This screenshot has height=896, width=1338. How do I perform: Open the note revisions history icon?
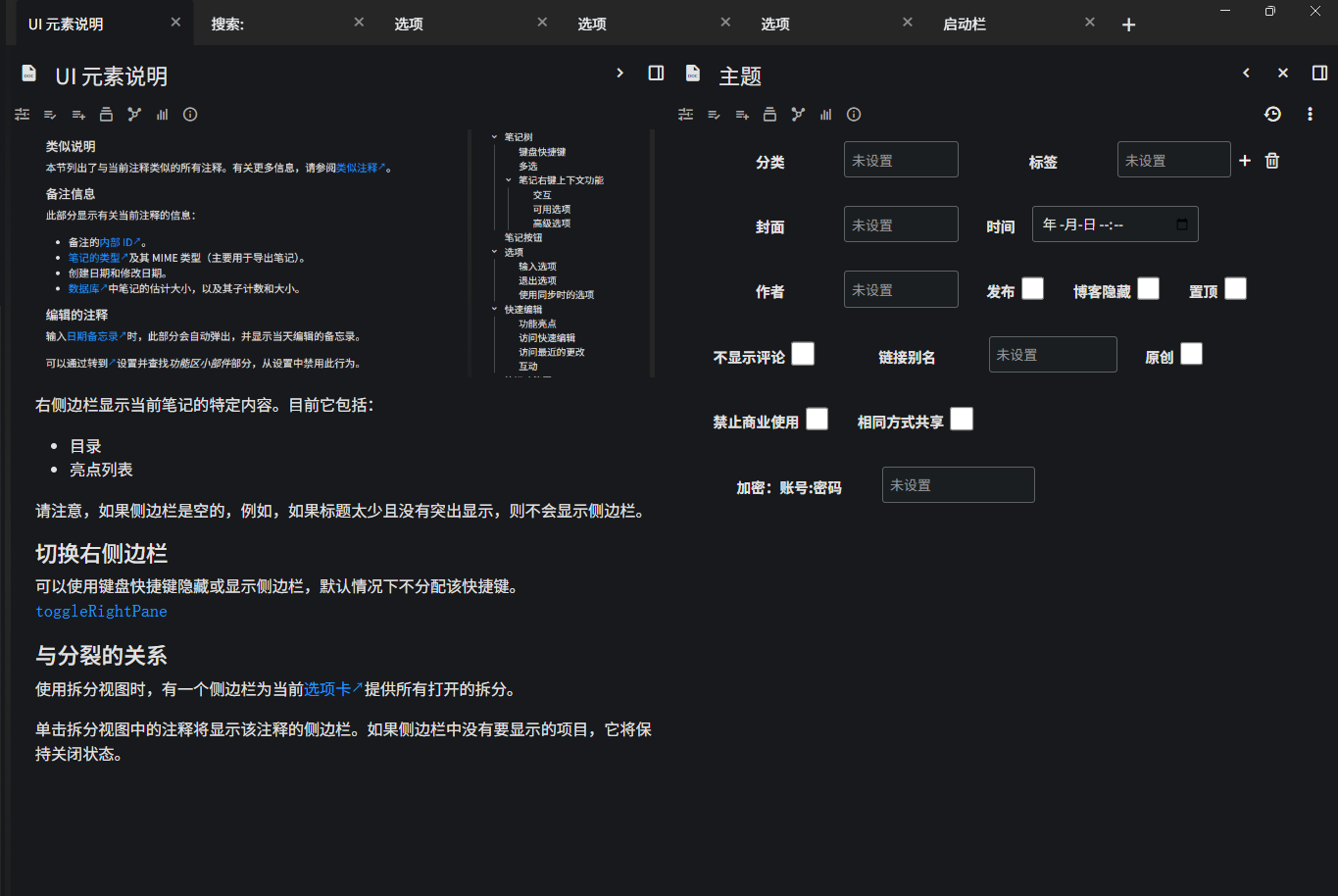[1272, 115]
